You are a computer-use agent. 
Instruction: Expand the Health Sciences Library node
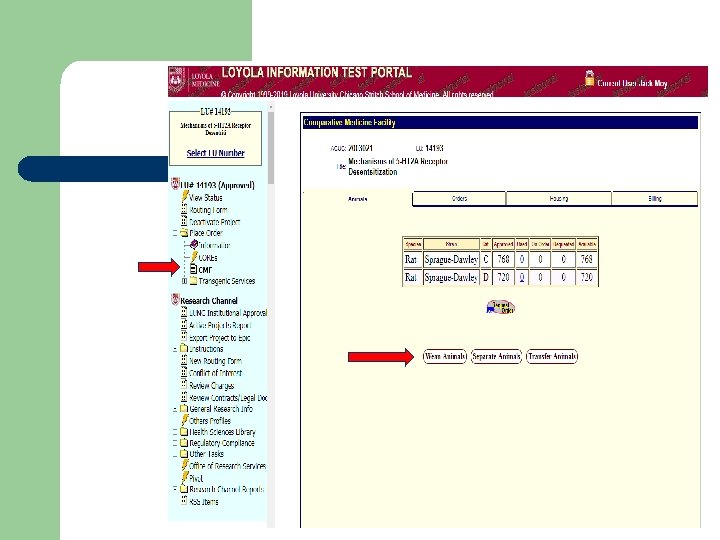[x=174, y=432]
